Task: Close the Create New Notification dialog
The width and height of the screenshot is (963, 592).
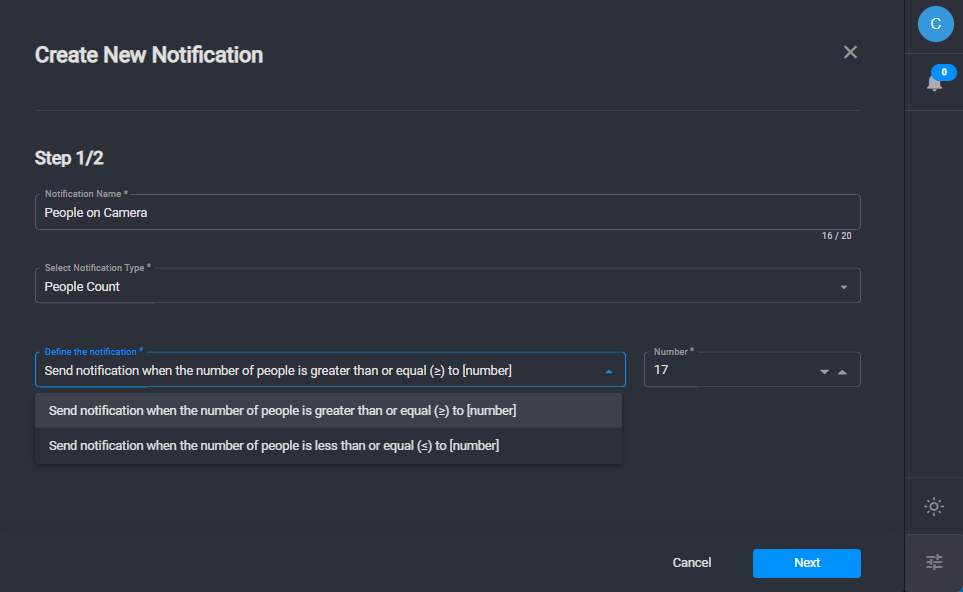Action: (x=850, y=52)
